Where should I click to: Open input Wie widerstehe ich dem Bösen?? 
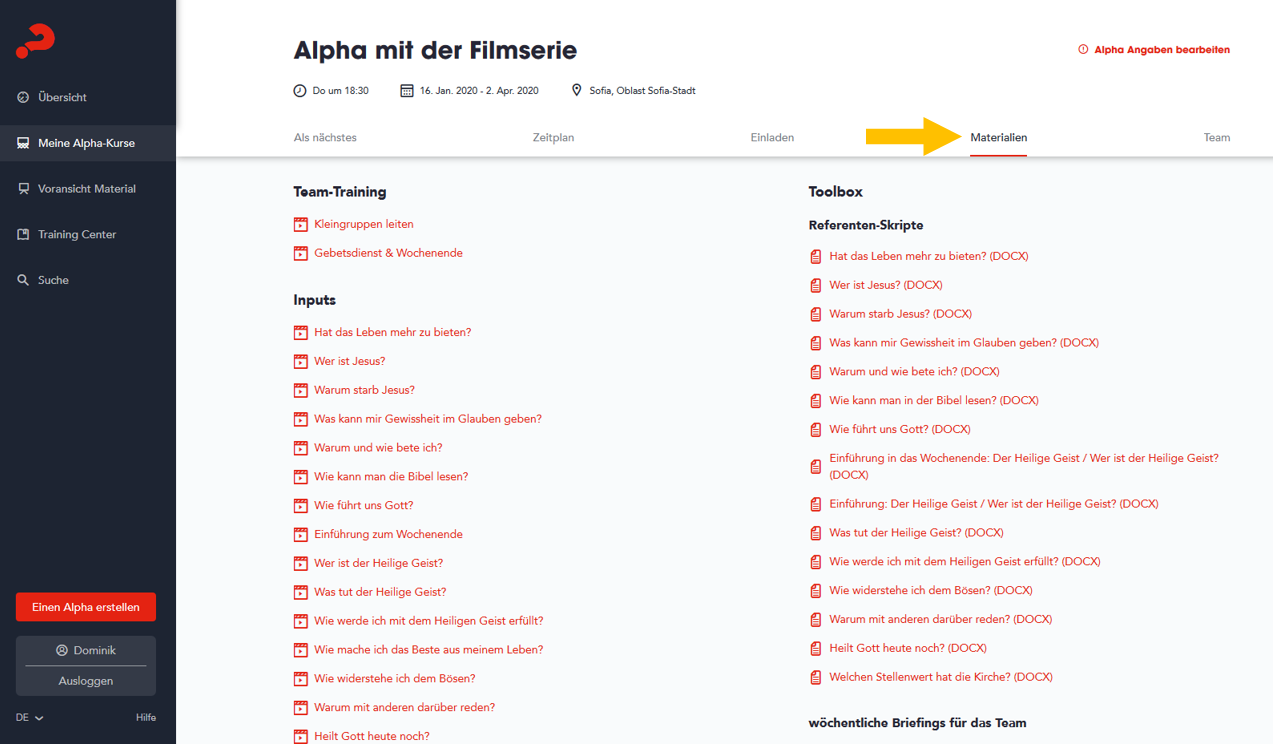click(x=395, y=679)
